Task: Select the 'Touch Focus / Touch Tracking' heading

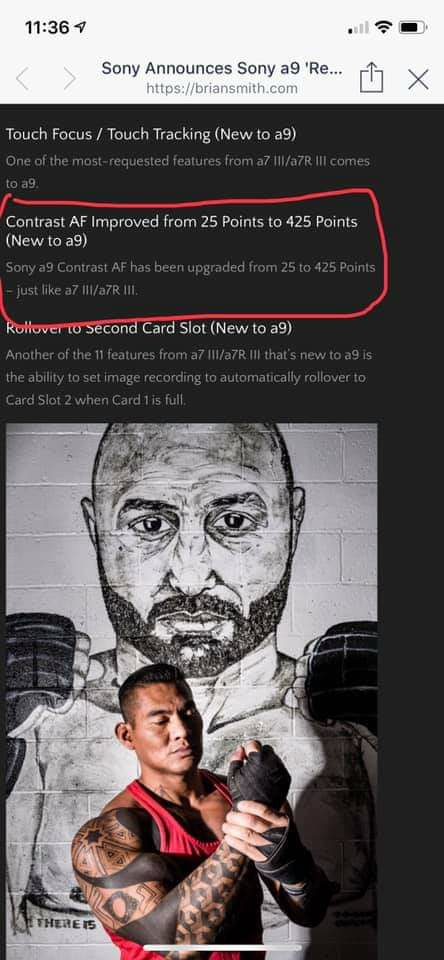Action: coord(151,133)
